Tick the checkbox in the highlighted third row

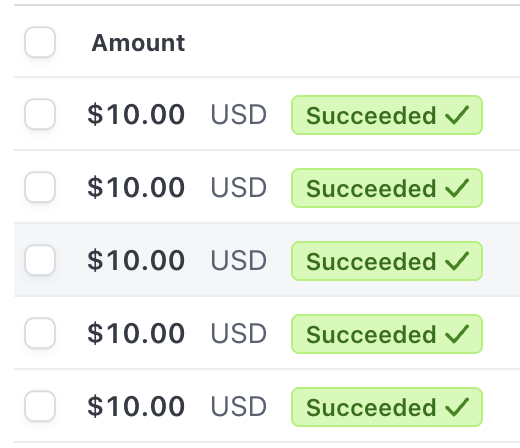[x=40, y=260]
